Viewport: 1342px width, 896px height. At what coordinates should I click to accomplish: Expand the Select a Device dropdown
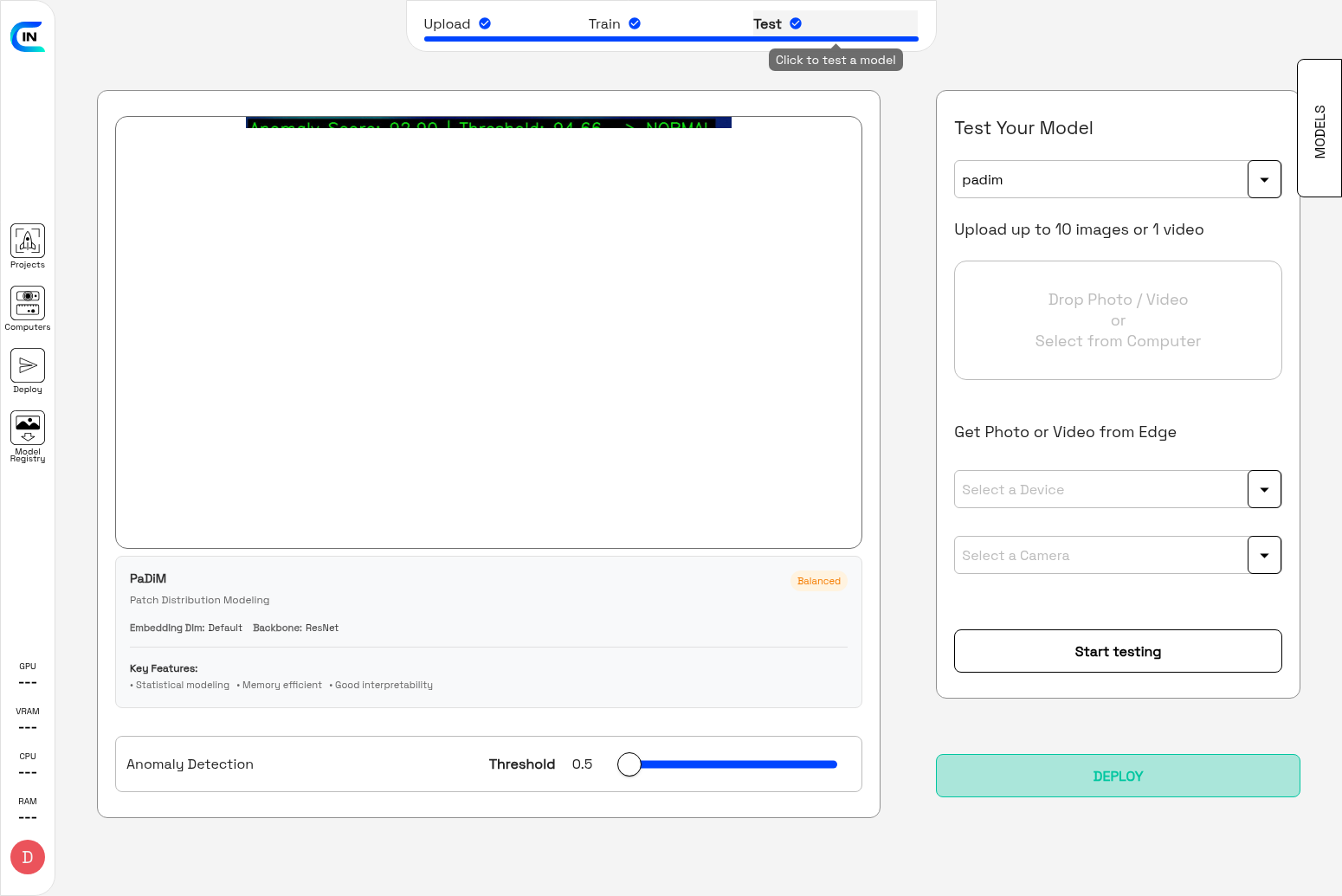click(1264, 489)
